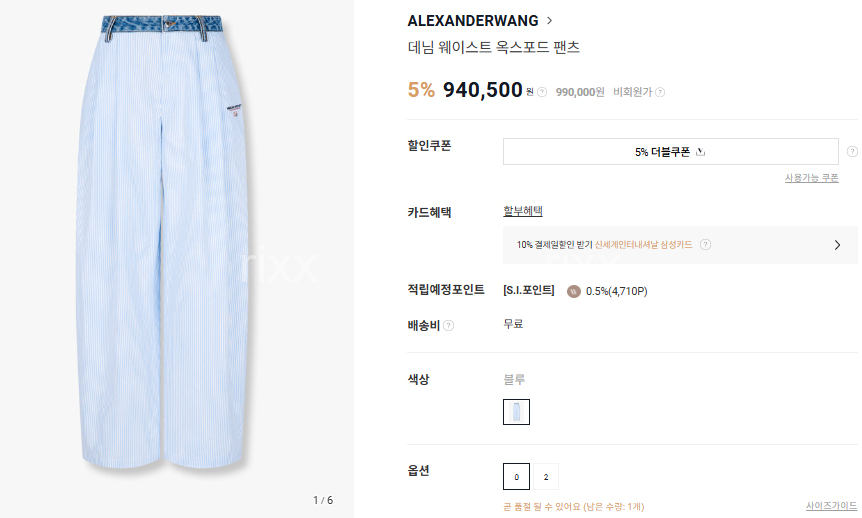Click the help icon next to 비회원가
The height and width of the screenshot is (518, 862).
[x=660, y=92]
